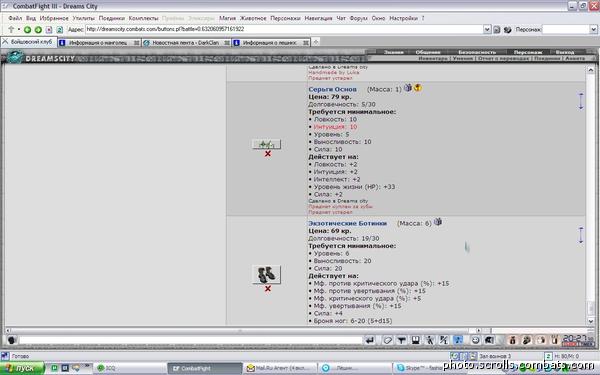
Task: Open the Комплекты menu
Action: (143, 18)
